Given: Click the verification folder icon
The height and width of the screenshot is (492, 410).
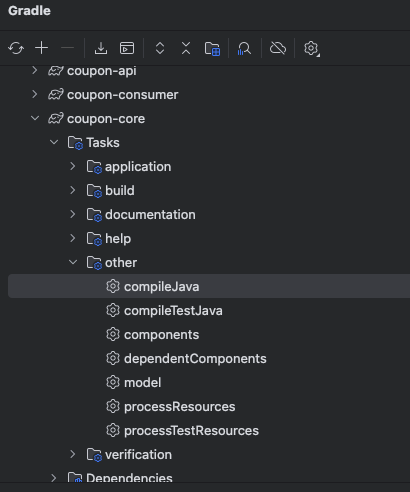Looking at the screenshot, I should coord(94,455).
